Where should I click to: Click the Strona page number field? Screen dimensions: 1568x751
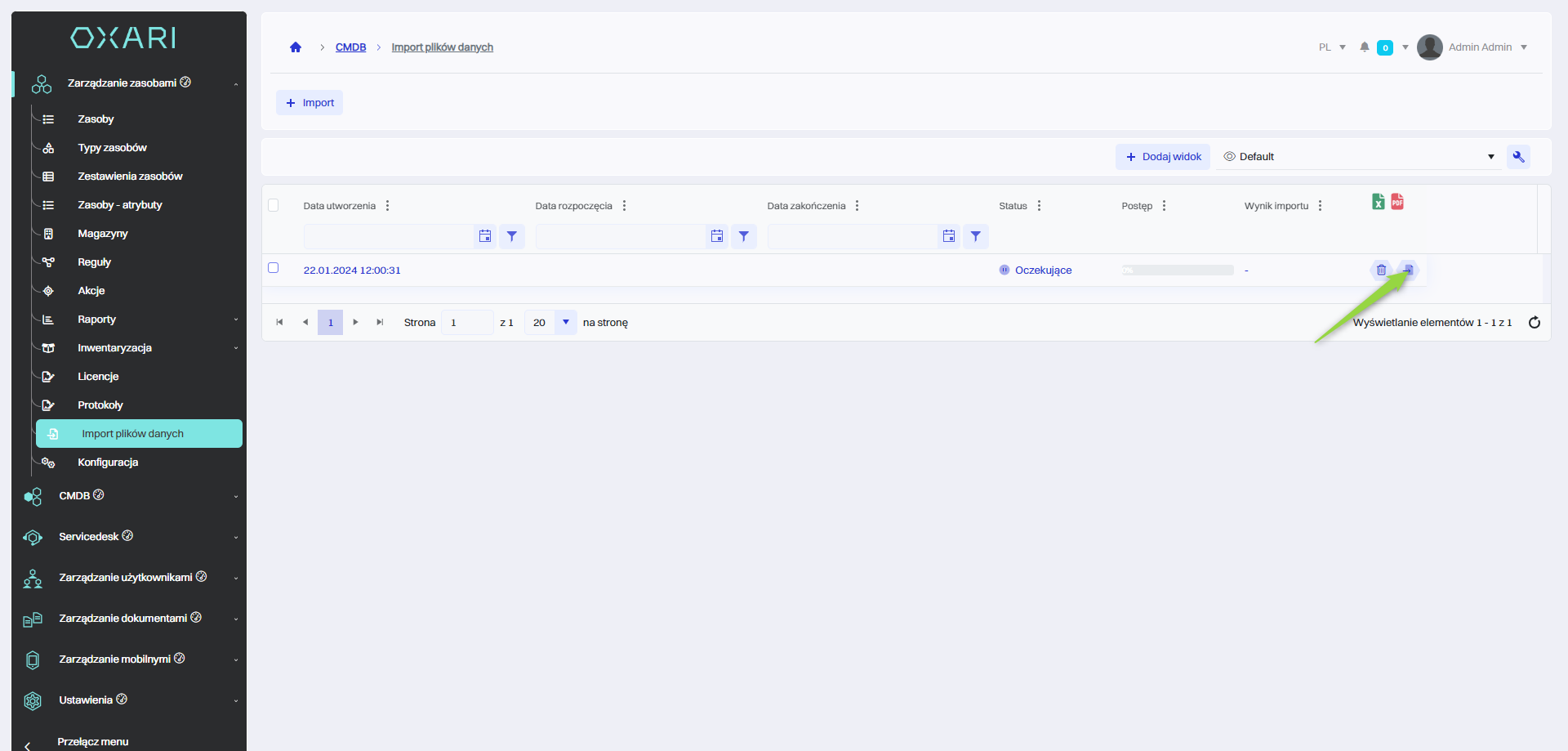click(x=466, y=323)
